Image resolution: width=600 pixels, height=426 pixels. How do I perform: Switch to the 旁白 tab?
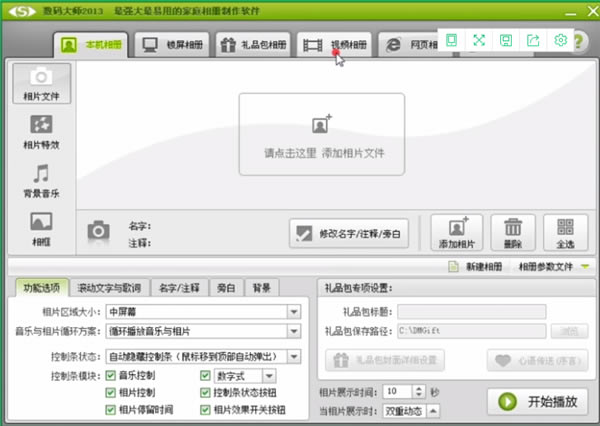(226, 288)
